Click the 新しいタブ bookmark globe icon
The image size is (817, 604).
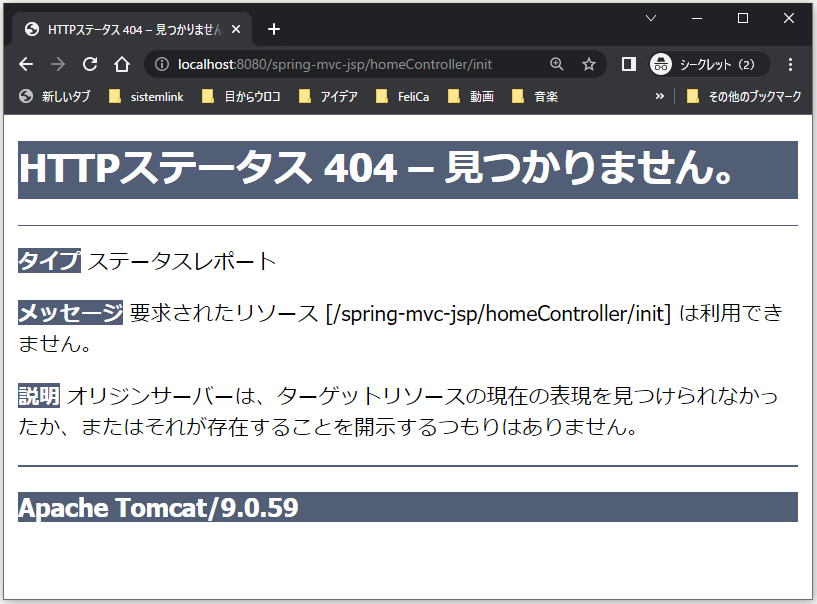pyautogui.click(x=25, y=96)
